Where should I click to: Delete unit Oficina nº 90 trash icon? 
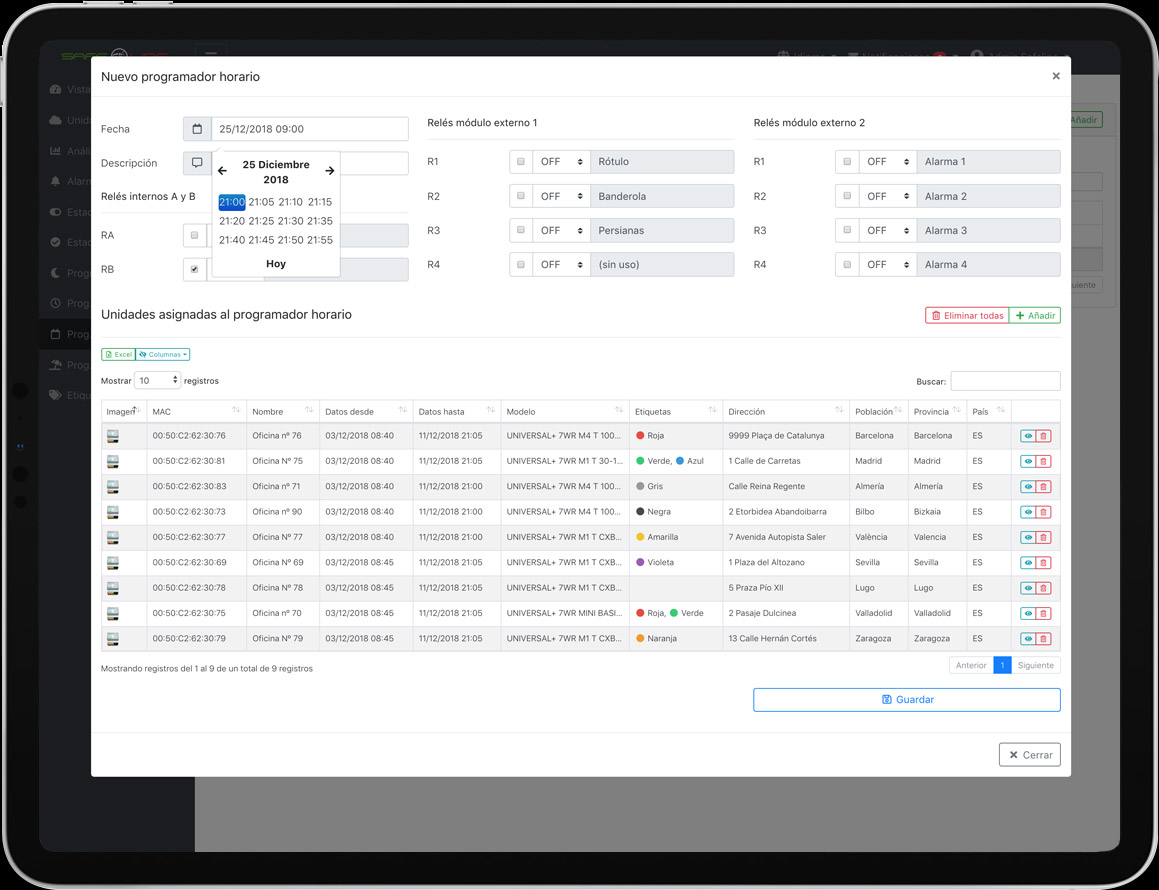pyautogui.click(x=1043, y=512)
